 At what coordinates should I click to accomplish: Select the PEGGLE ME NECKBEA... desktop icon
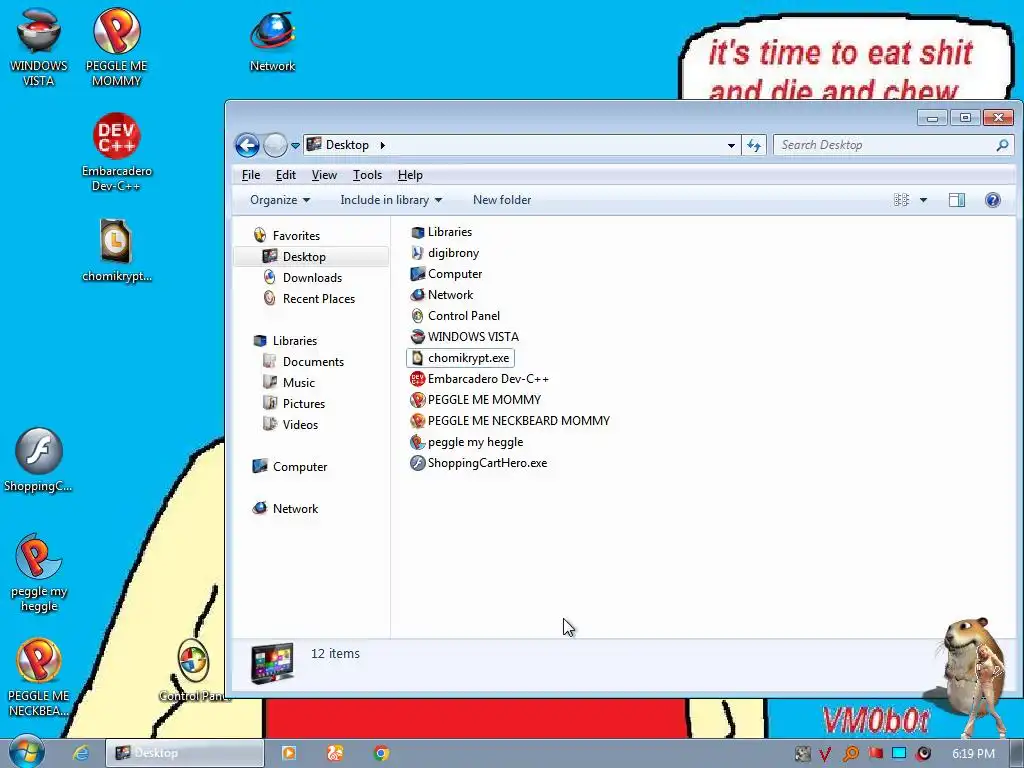pos(39,677)
